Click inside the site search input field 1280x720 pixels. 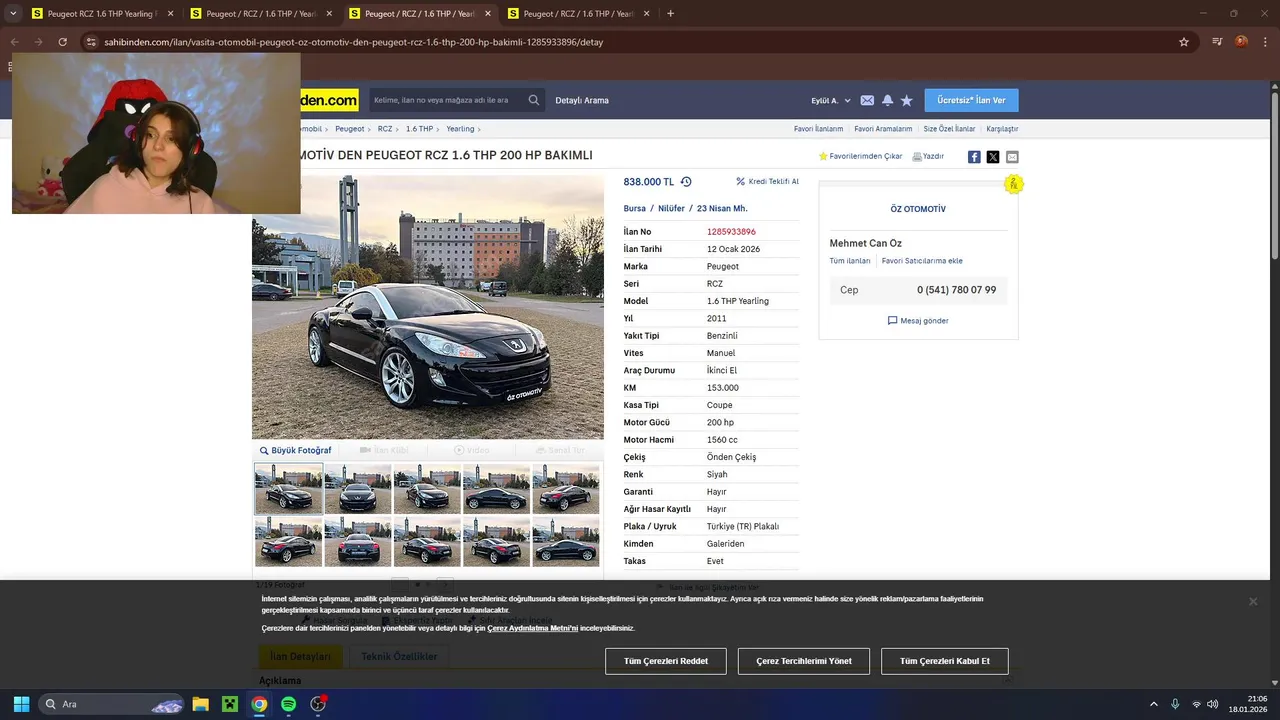coord(448,100)
